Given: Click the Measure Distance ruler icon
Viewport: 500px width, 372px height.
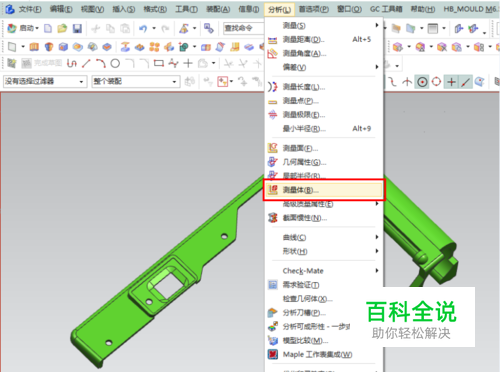Looking at the screenshot, I should click(273, 40).
